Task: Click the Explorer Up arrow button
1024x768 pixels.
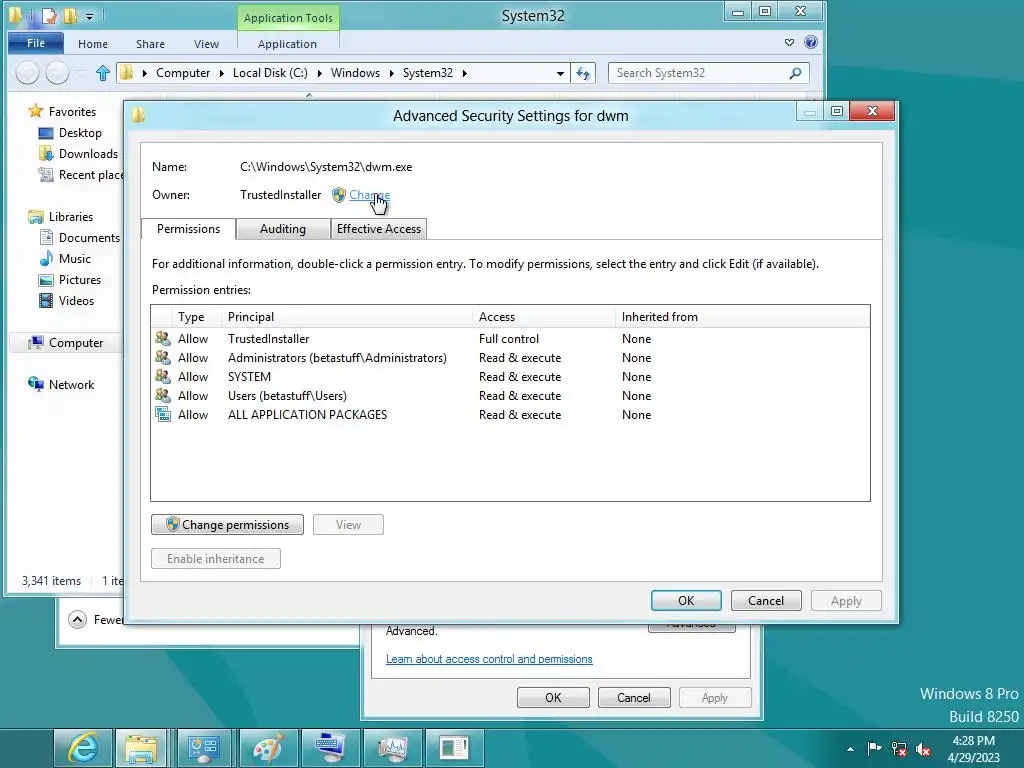Action: pos(103,72)
